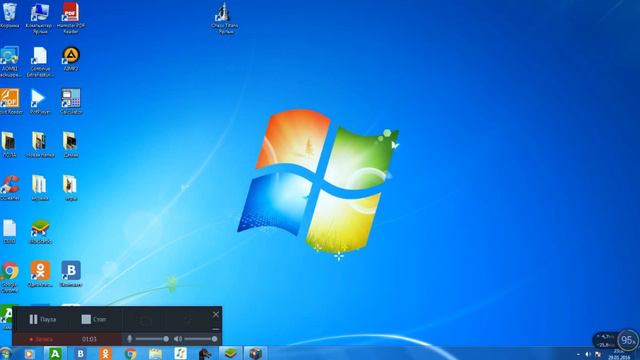Viewport: 640px width, 360px height.
Task: Open the folder explorer taskbar icon
Action: click(156, 353)
